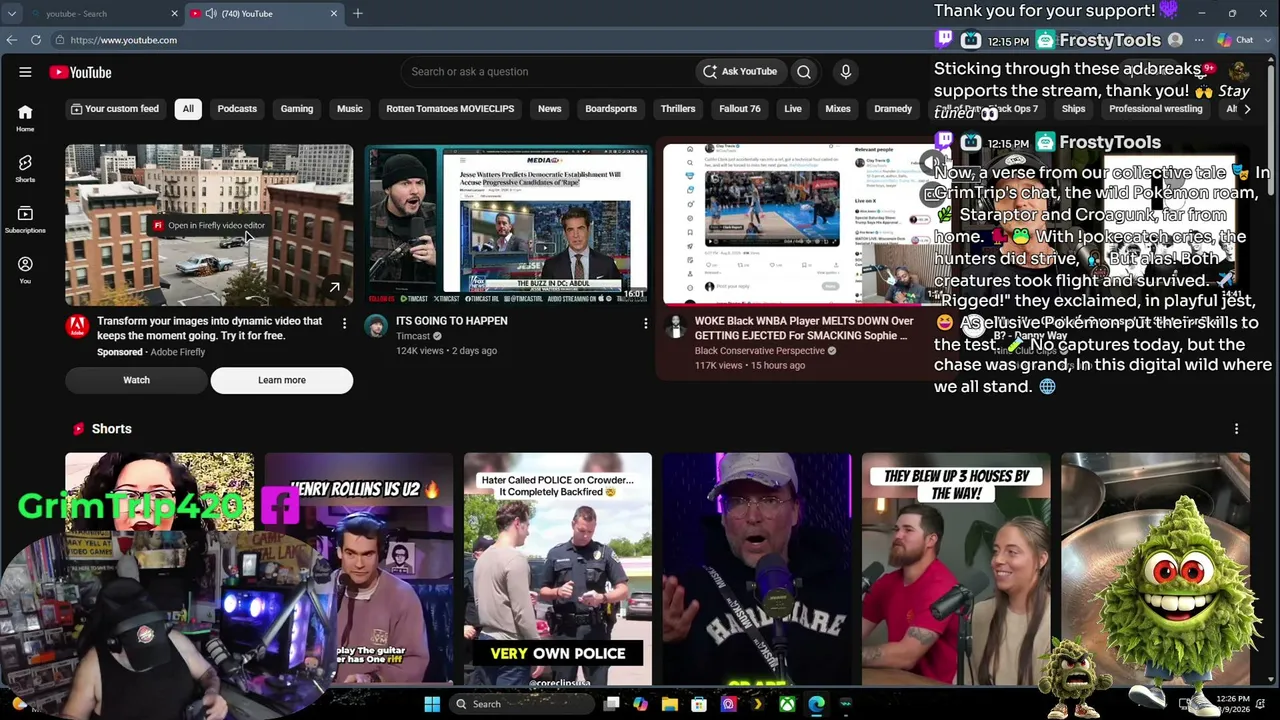The image size is (1280, 720).
Task: Show next filter chips with right arrow
Action: 1246,109
